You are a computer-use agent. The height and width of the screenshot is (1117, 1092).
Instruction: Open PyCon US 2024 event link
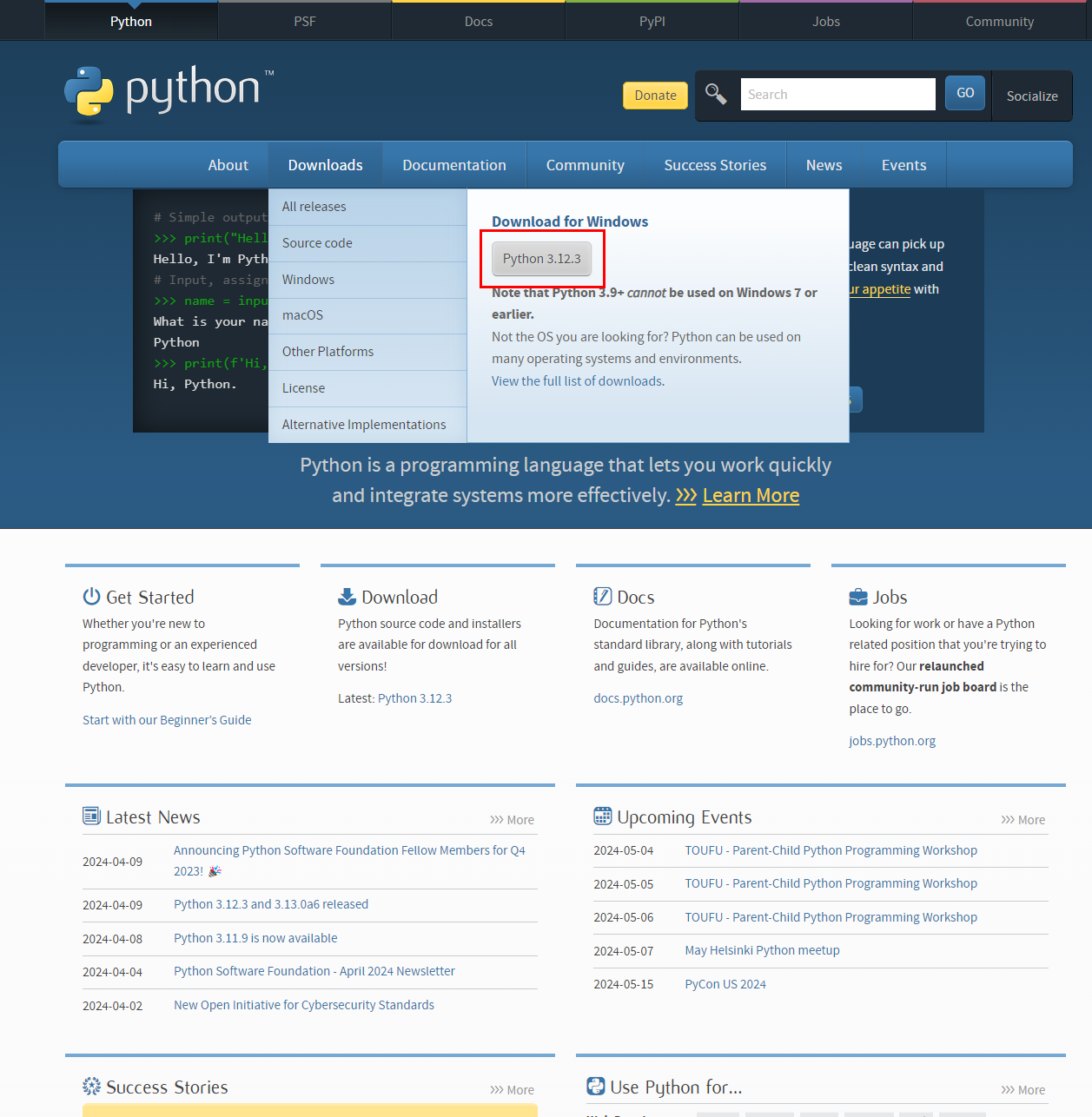click(725, 984)
